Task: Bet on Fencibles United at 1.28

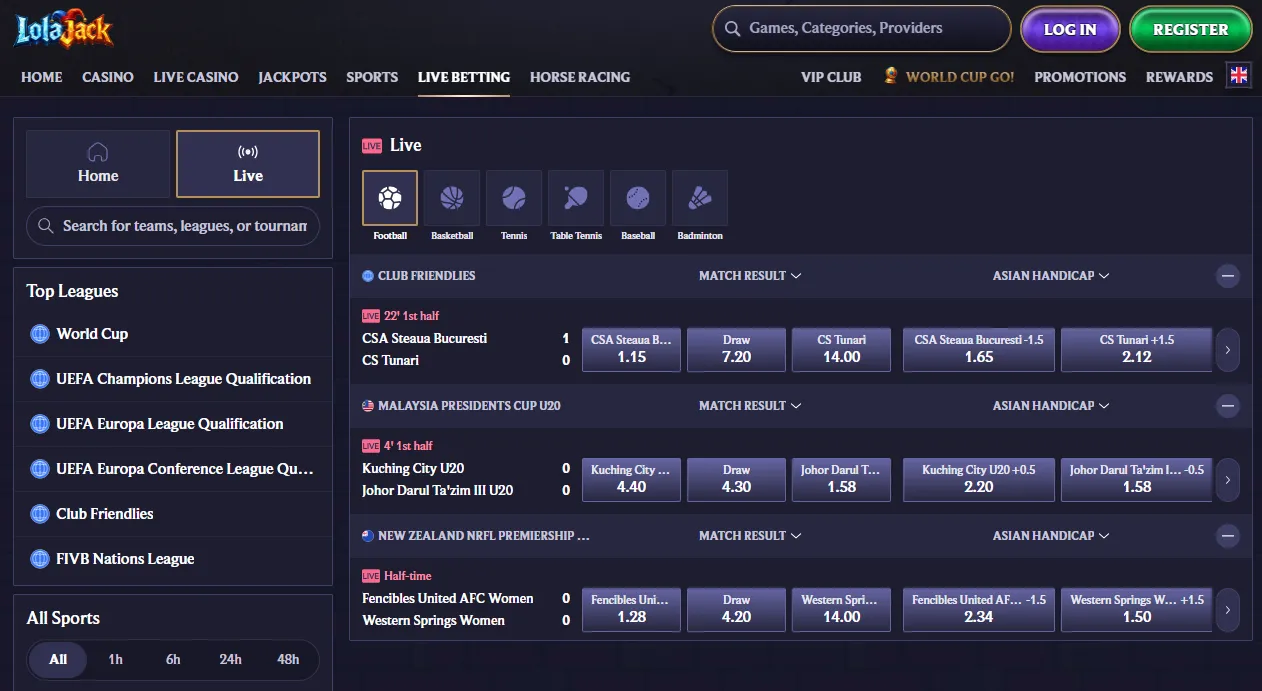Action: 632,610
